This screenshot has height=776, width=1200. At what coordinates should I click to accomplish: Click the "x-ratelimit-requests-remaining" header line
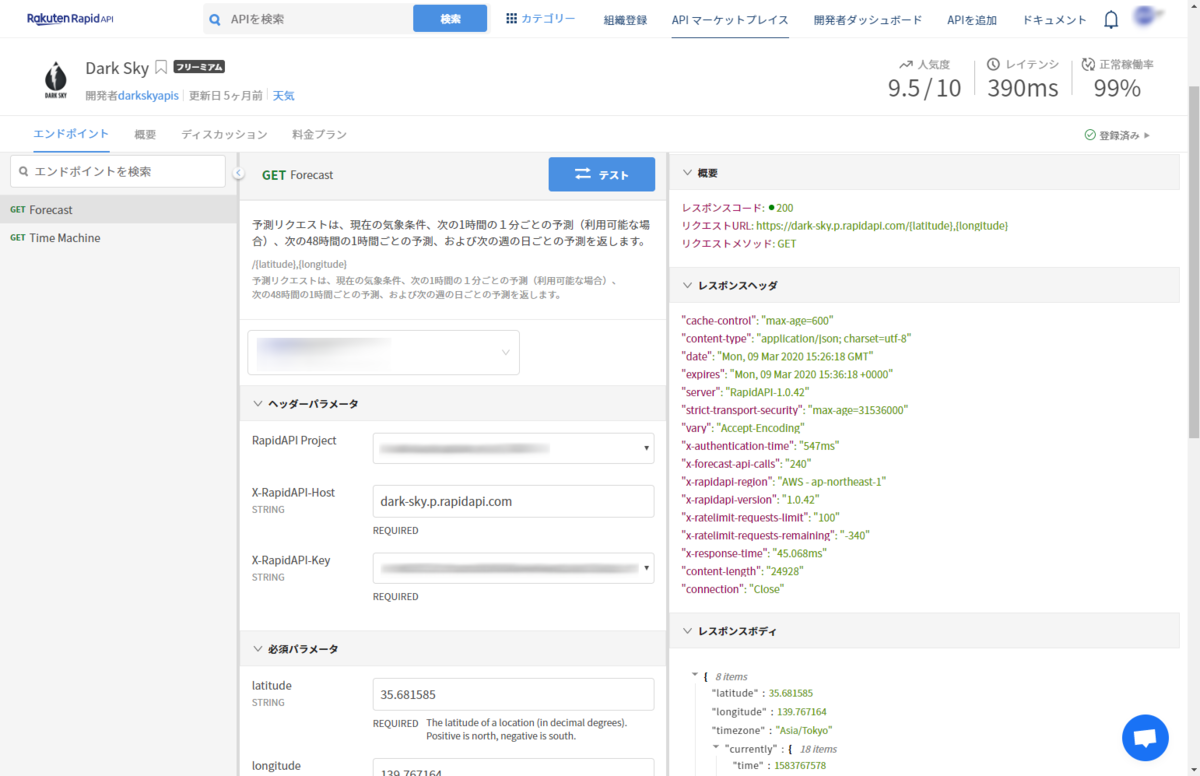(775, 535)
